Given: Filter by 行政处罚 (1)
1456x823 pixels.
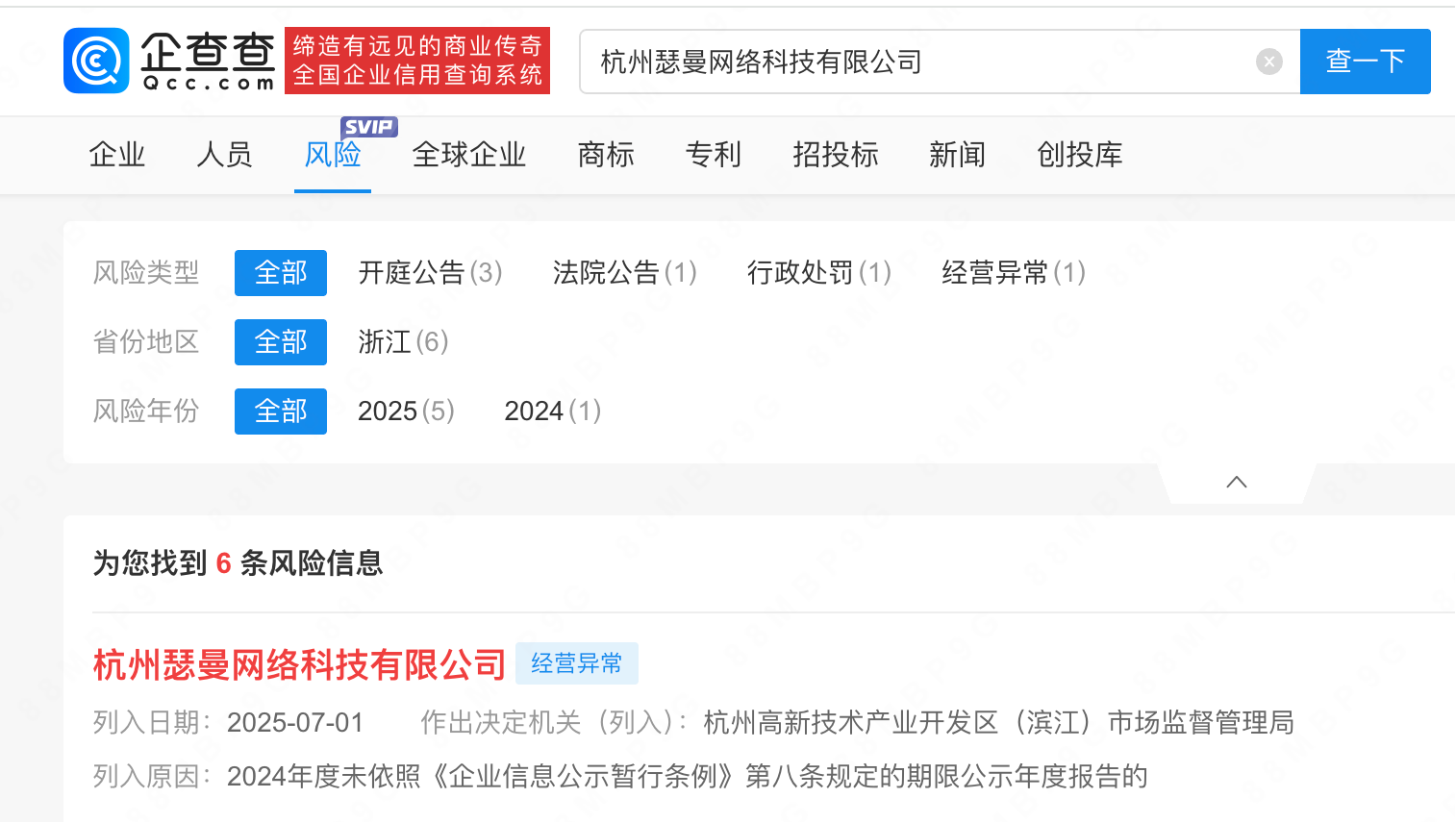Looking at the screenshot, I should point(819,273).
